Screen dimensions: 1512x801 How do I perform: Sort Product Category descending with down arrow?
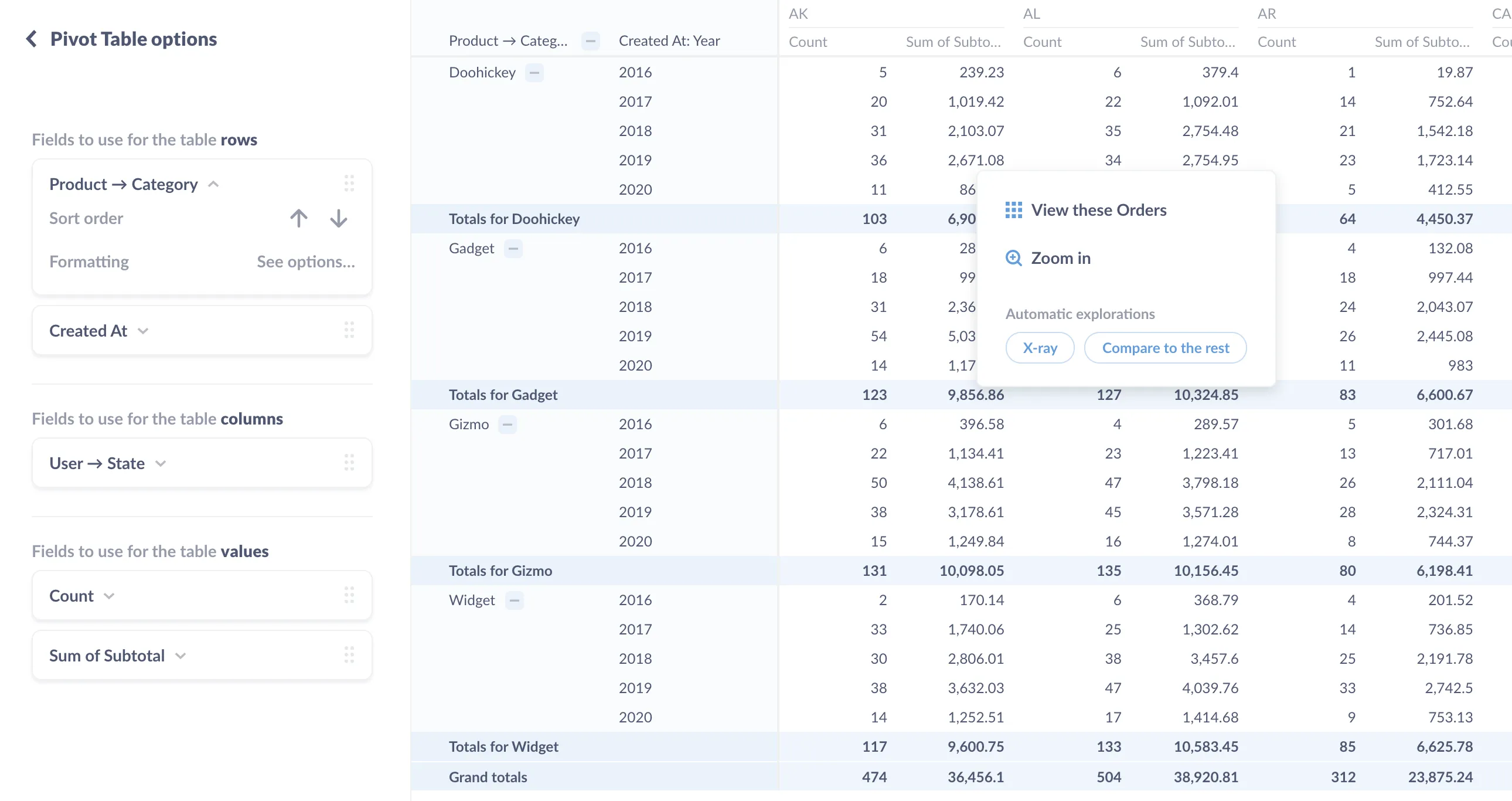click(x=339, y=219)
